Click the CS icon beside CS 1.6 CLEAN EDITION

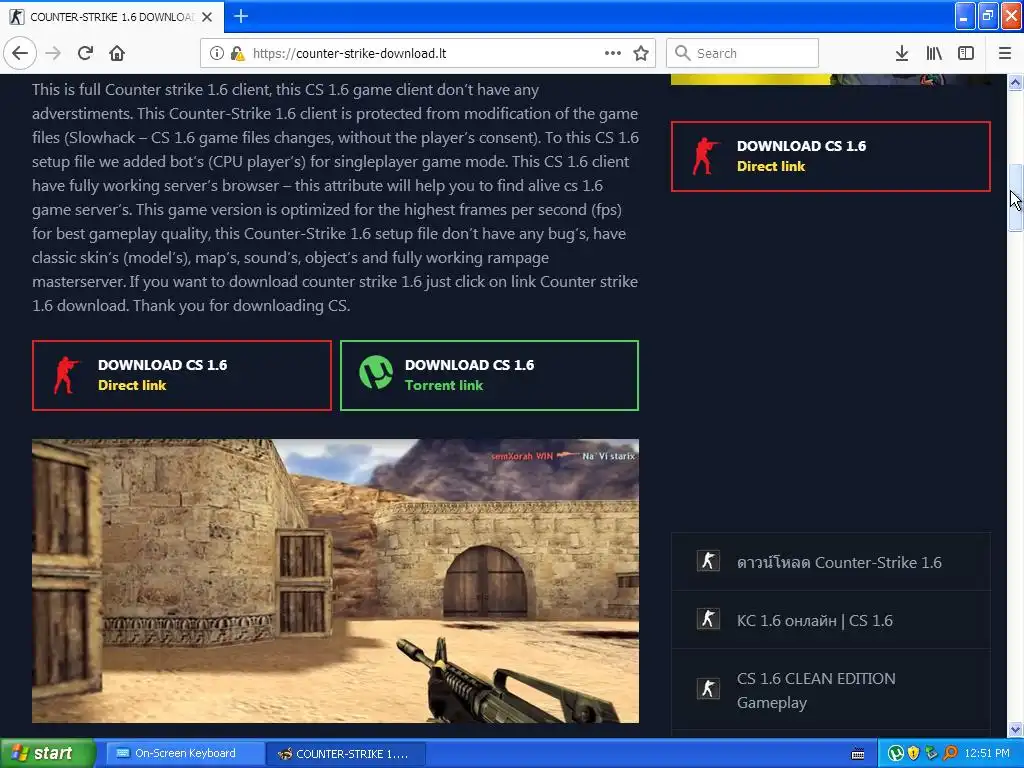point(708,688)
